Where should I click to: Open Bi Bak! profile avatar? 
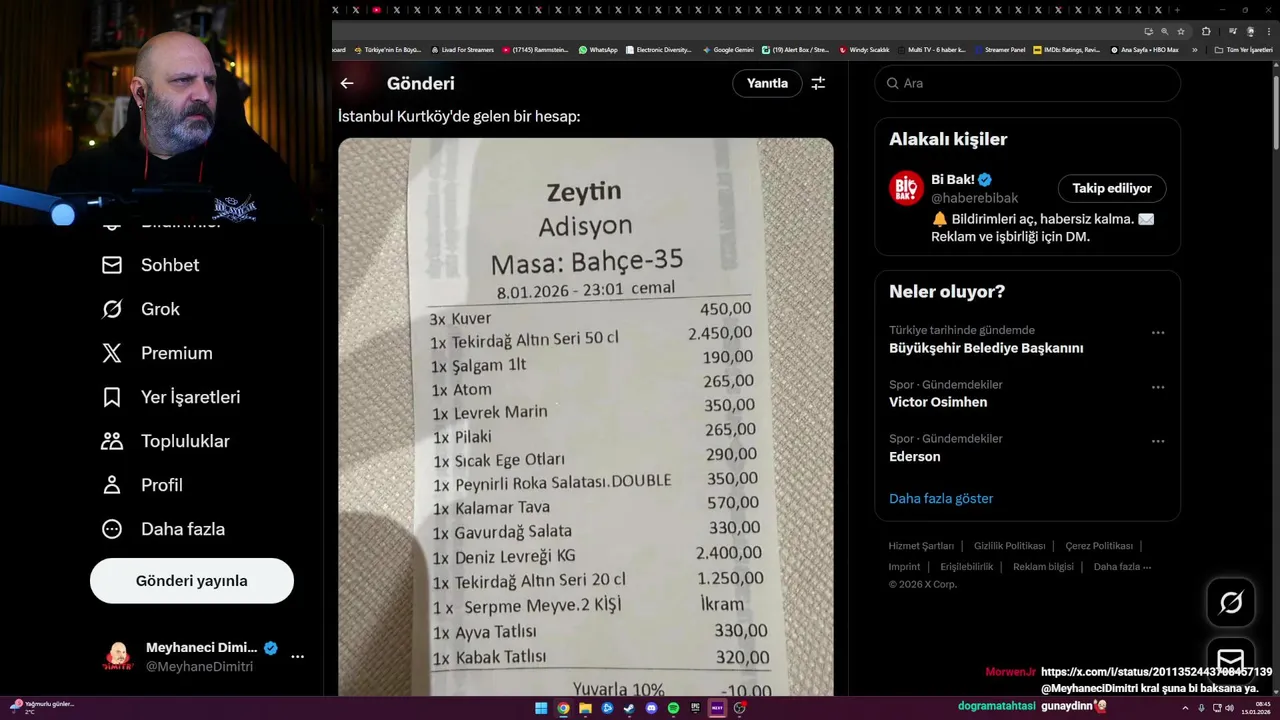tap(906, 188)
